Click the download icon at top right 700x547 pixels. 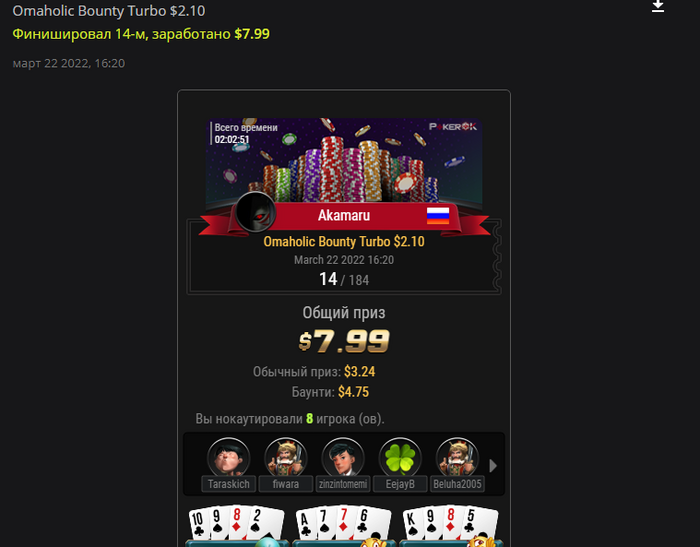tap(658, 6)
